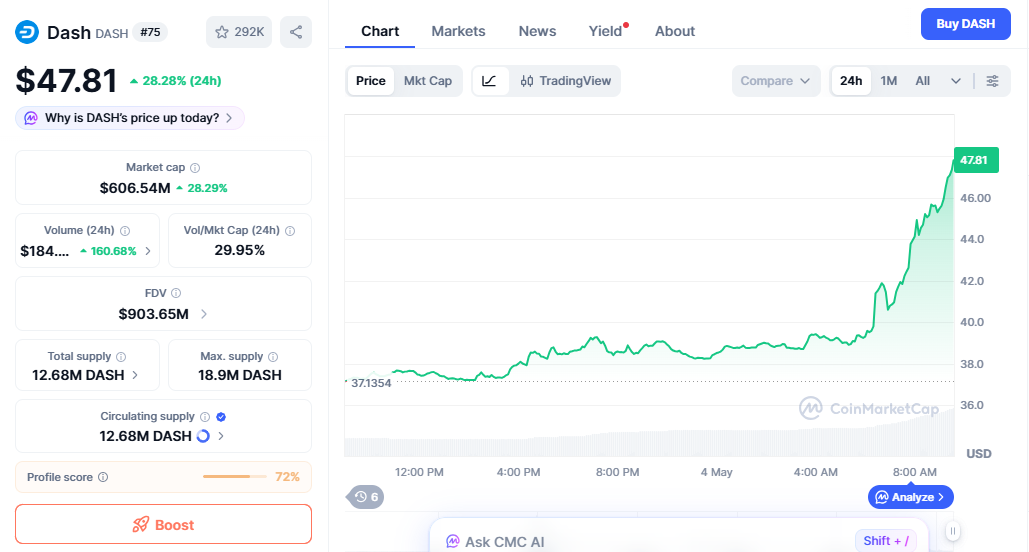This screenshot has width=1029, height=552.
Task: Click the Buy DASH button
Action: pyautogui.click(x=965, y=24)
